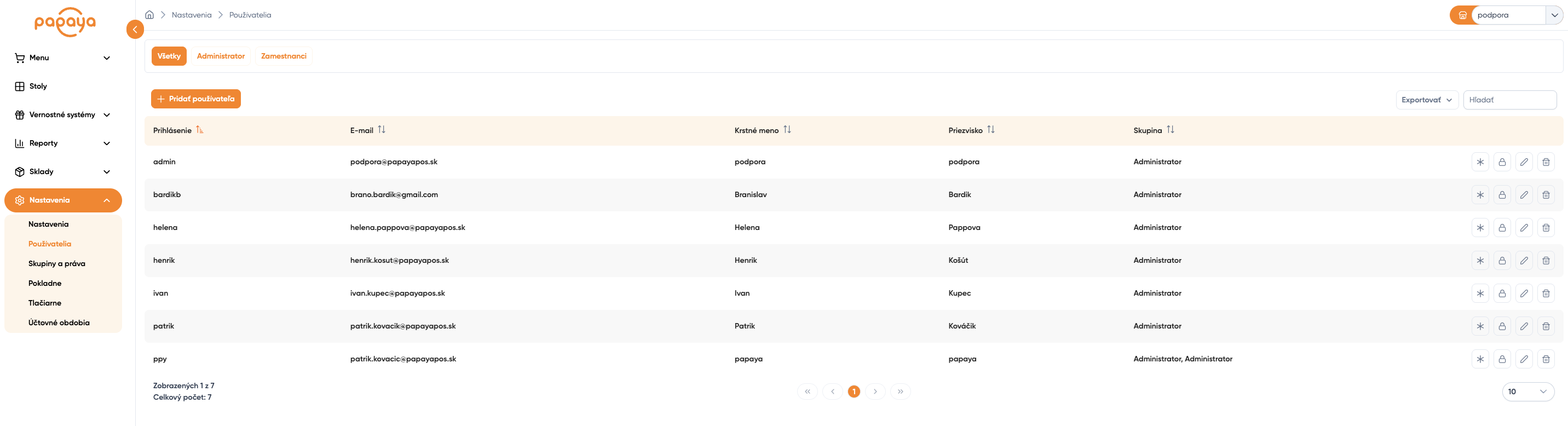This screenshot has width=1568, height=426.
Task: Expand the Menu sidebar section
Action: click(x=63, y=58)
